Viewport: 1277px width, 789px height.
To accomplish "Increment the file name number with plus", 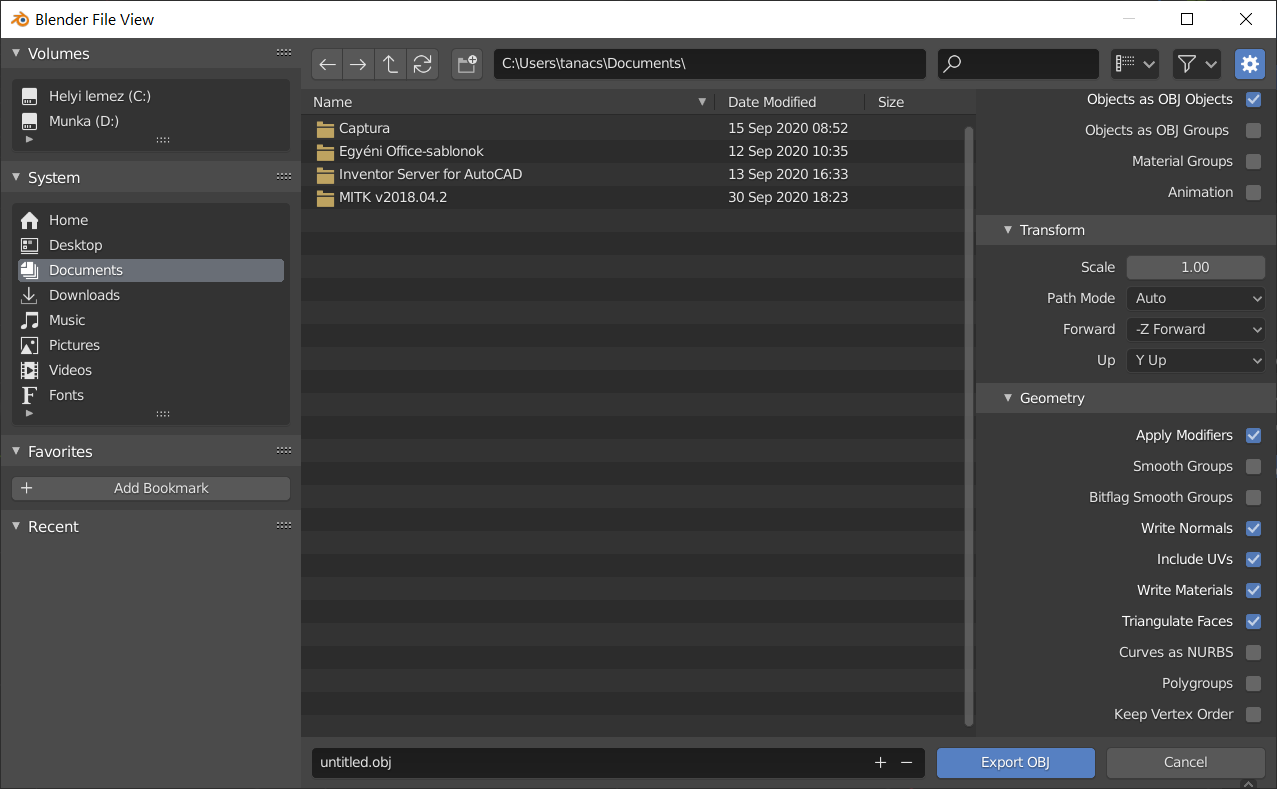I will coord(880,763).
